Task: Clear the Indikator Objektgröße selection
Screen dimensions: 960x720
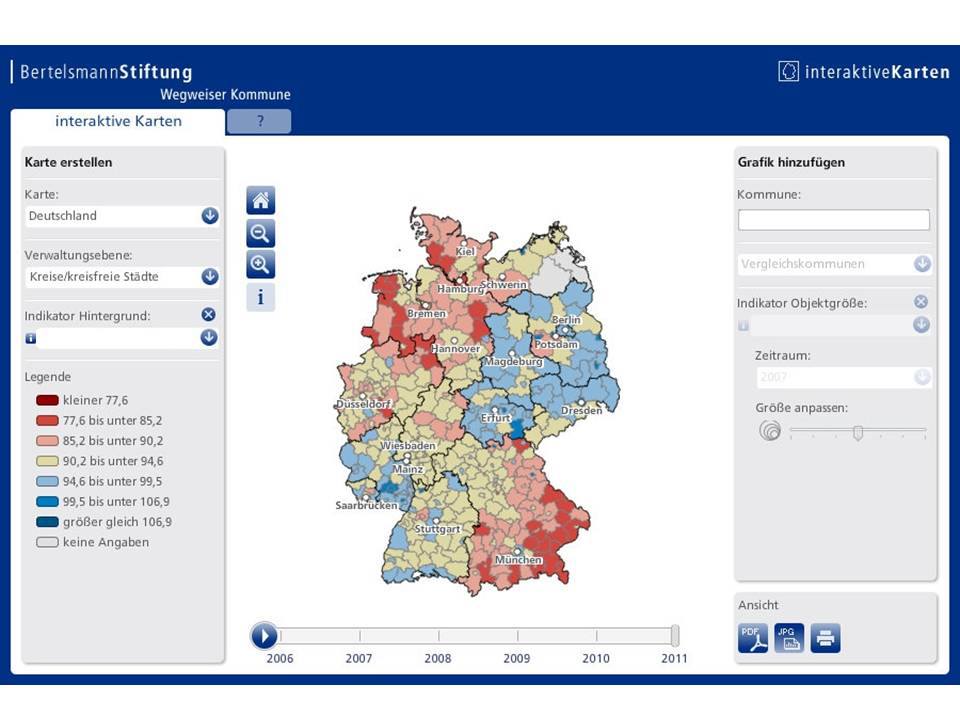Action: click(921, 302)
